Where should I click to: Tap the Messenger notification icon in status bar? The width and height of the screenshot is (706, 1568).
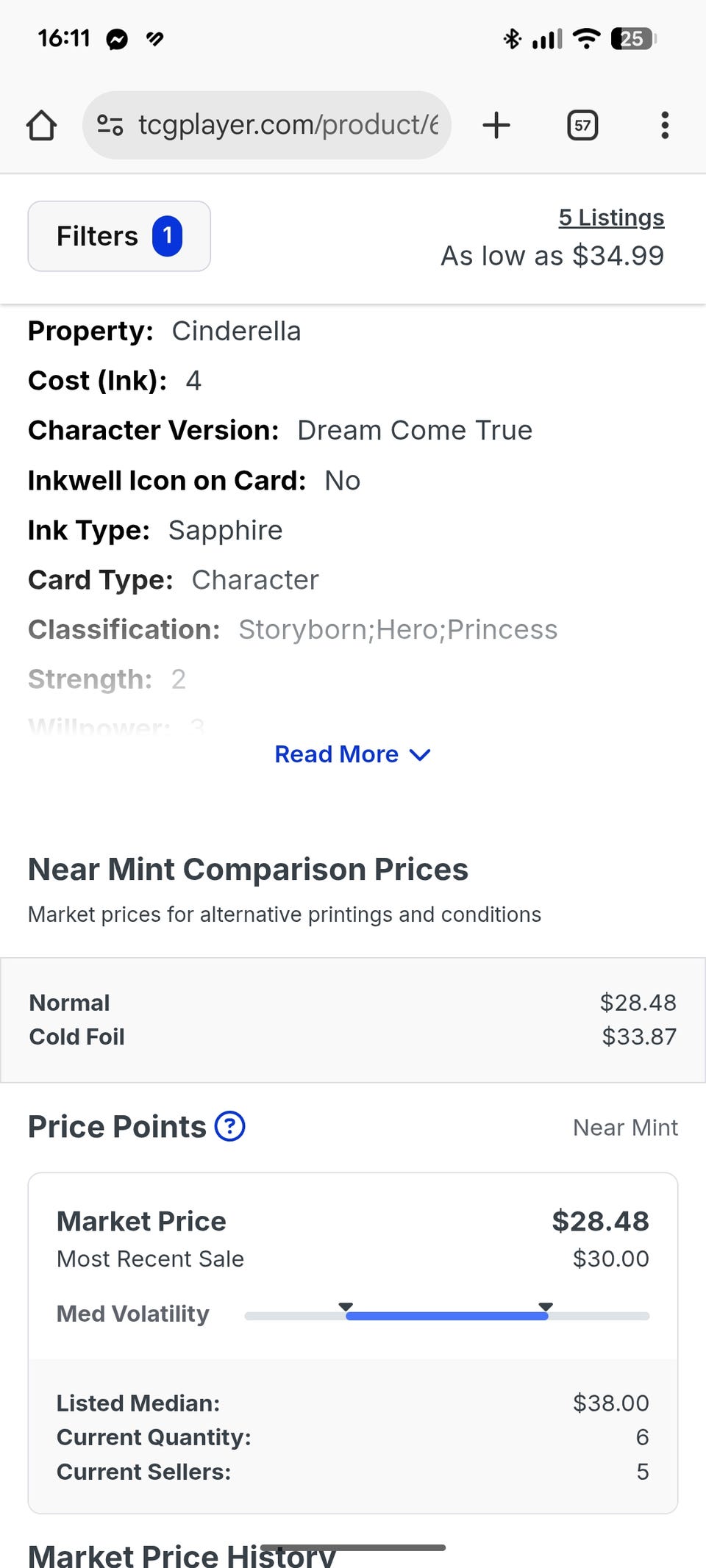tap(117, 39)
